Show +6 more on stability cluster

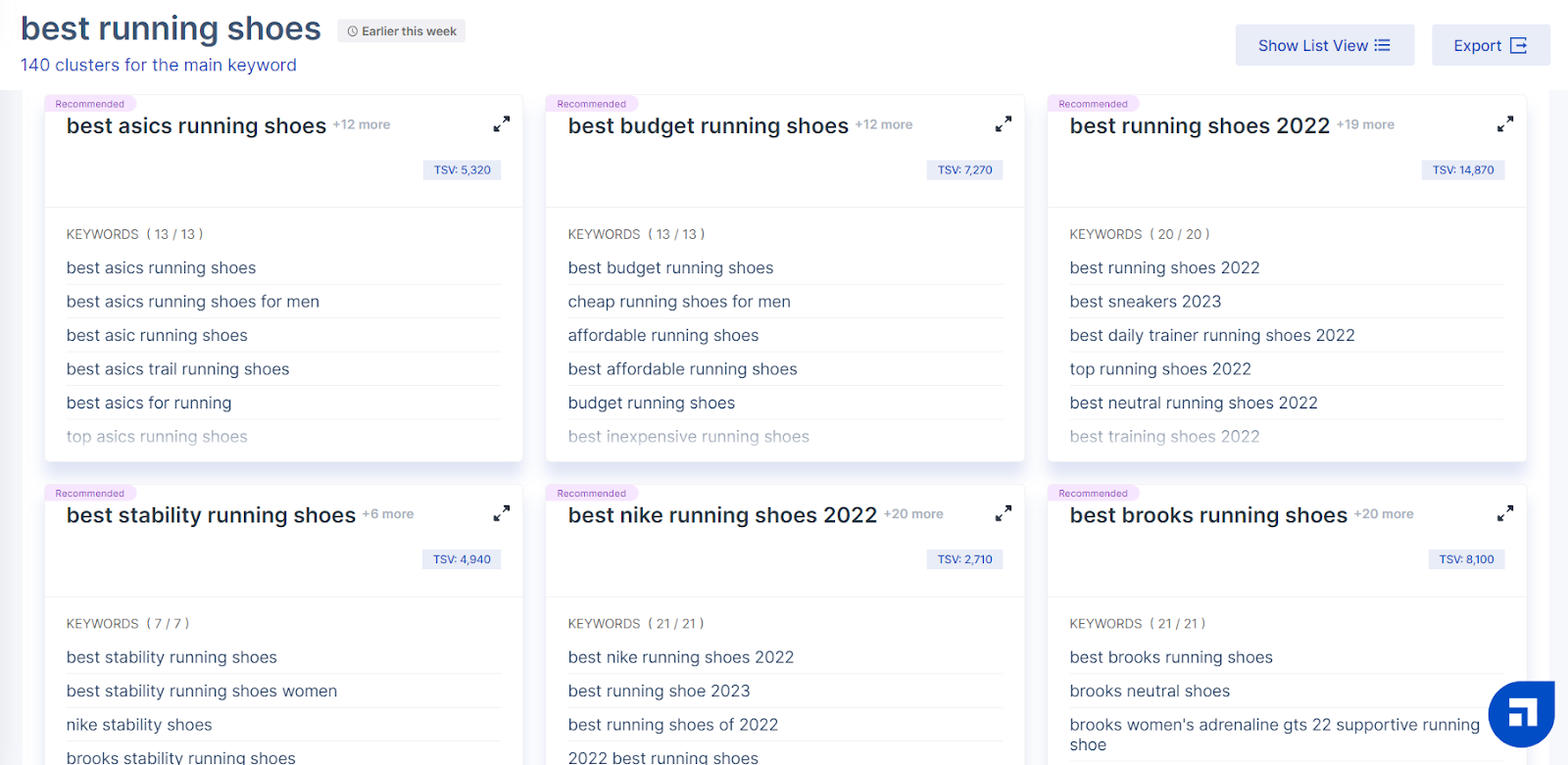pyautogui.click(x=388, y=514)
